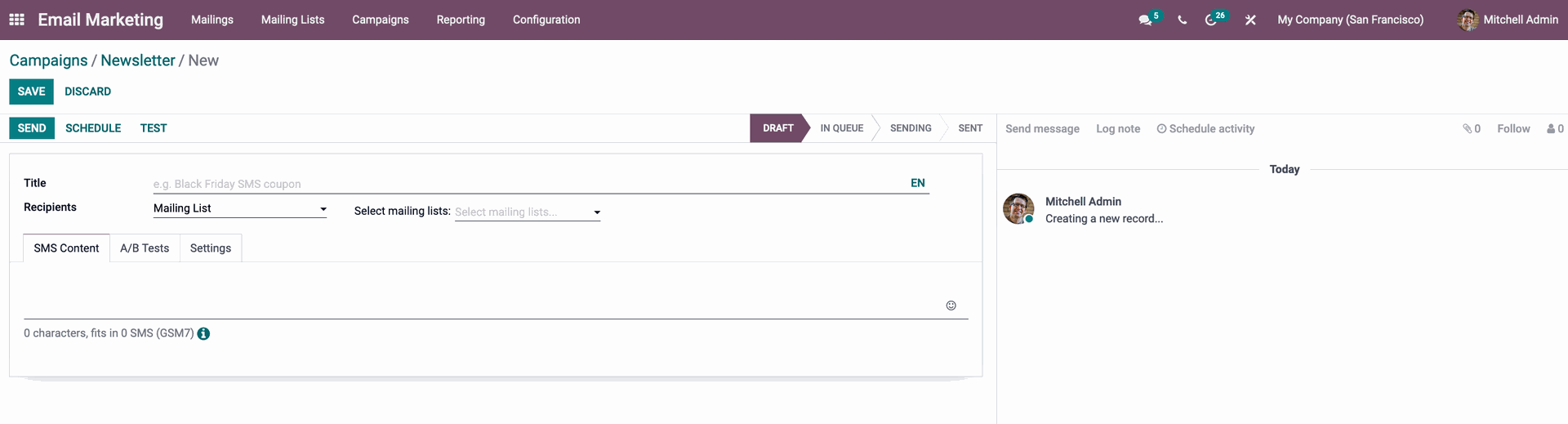Open activities clock icon with 26 badge
The image size is (1568, 424).
[1211, 20]
